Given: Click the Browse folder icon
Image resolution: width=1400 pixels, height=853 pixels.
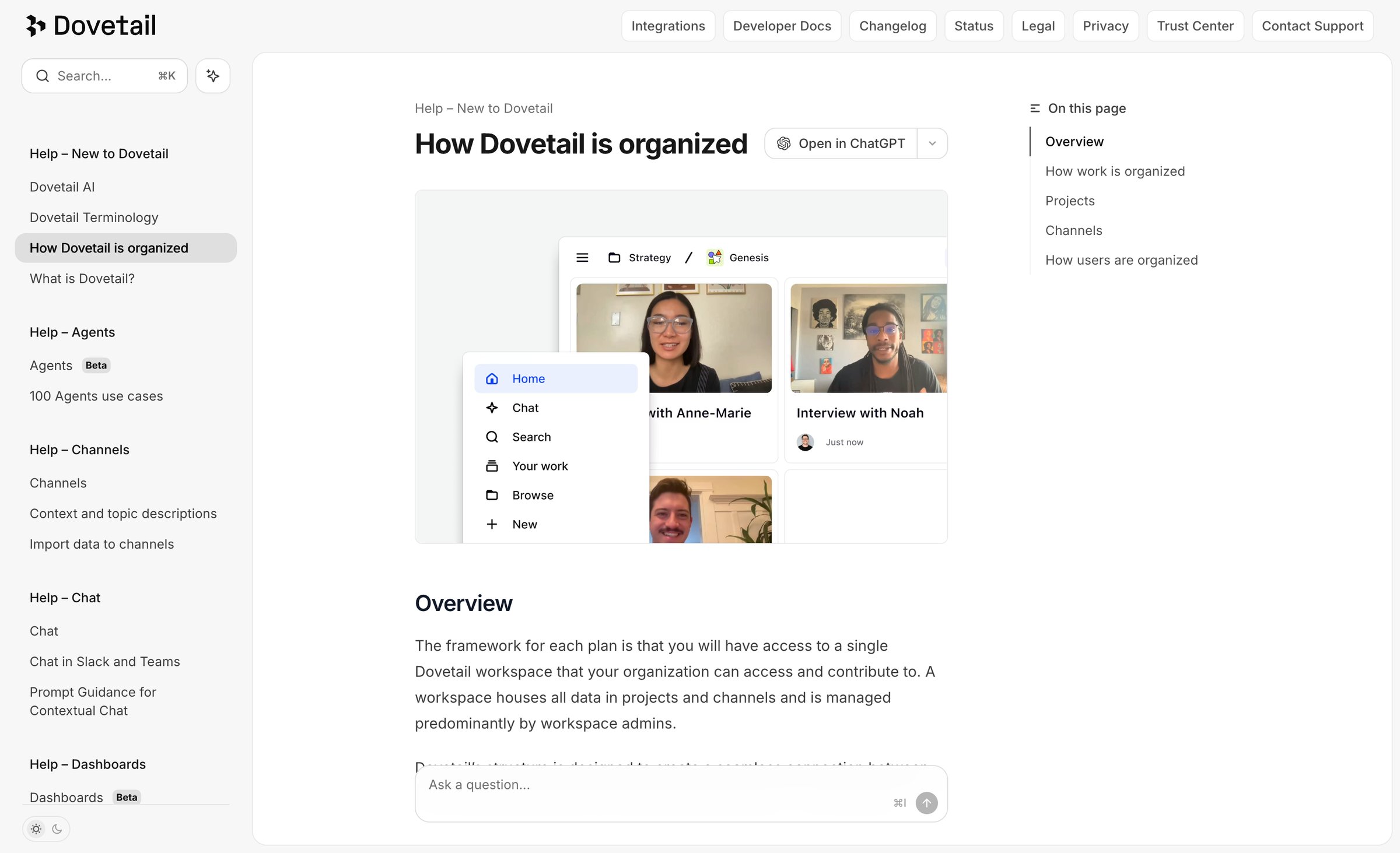Looking at the screenshot, I should point(492,495).
